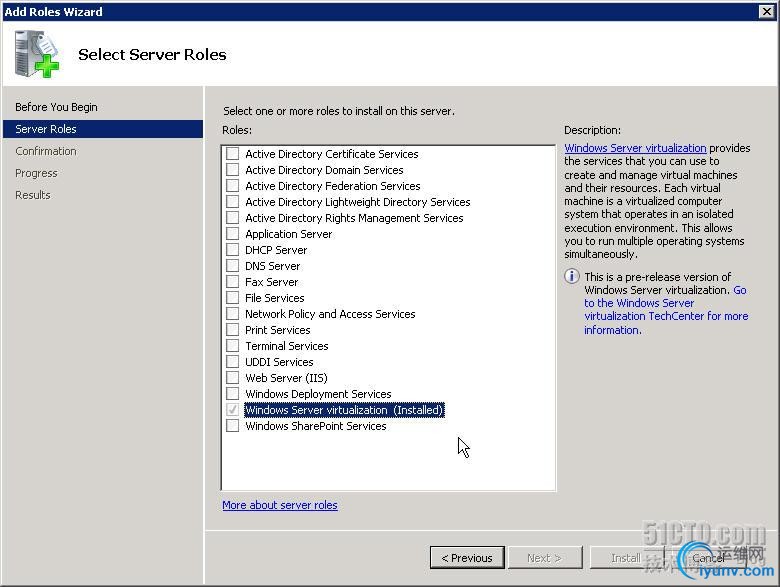Close the Add Roles Wizard window
Viewport: 780px width, 587px height.
pos(767,11)
